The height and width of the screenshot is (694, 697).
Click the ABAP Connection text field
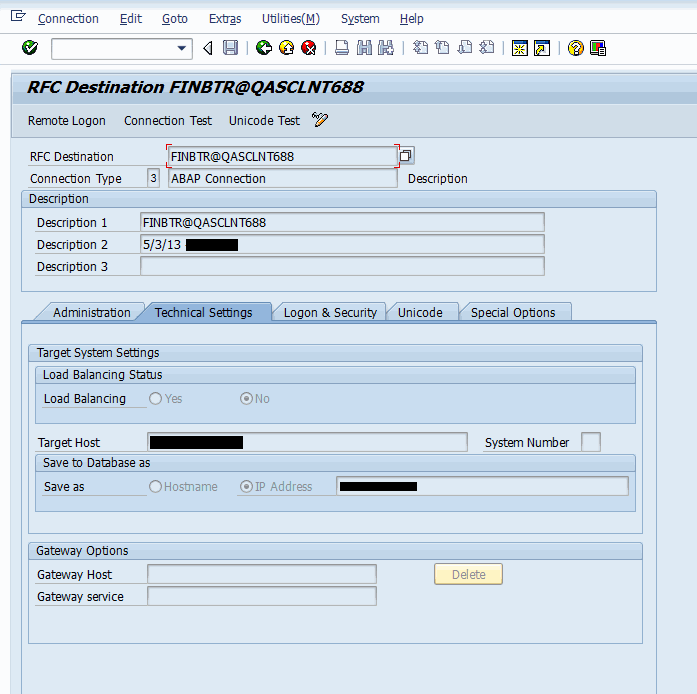click(282, 178)
